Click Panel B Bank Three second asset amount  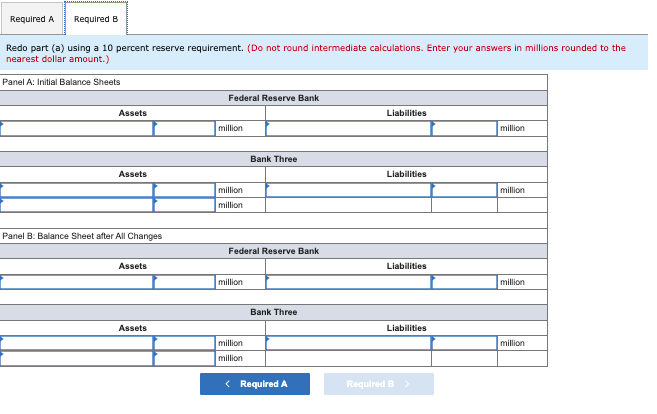coord(184,359)
